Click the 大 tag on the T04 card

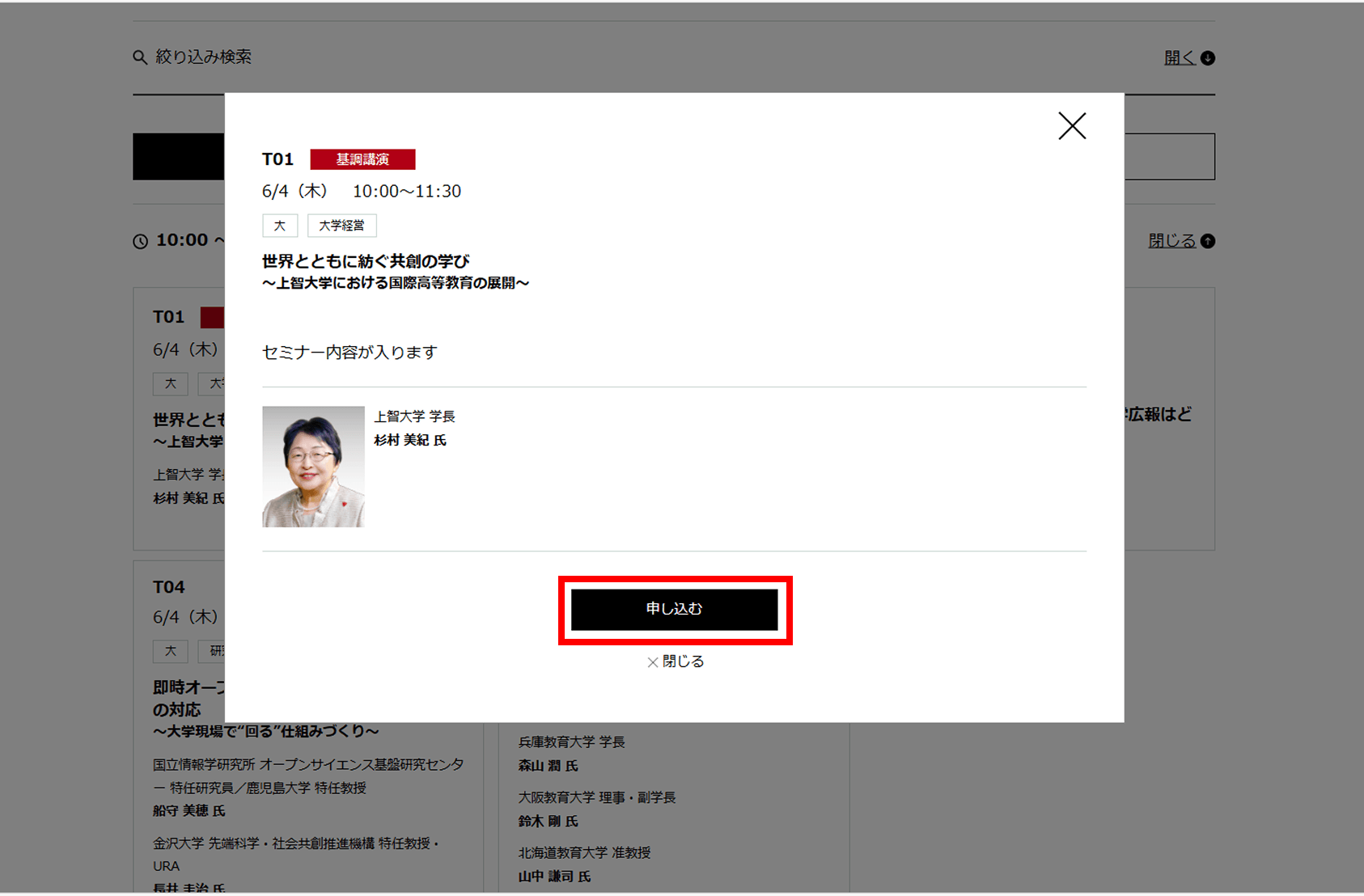point(171,651)
